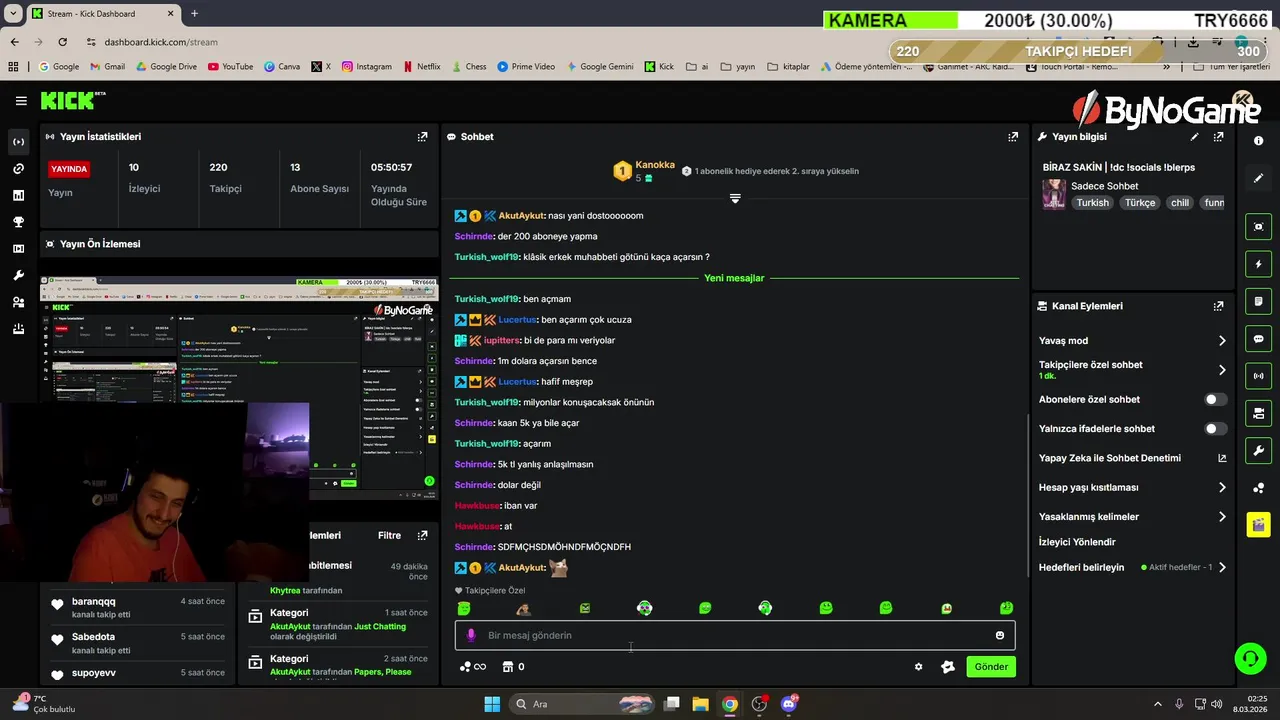The width and height of the screenshot is (1280, 720).
Task: Click the purple microphone icon in the message box
Action: point(471,635)
